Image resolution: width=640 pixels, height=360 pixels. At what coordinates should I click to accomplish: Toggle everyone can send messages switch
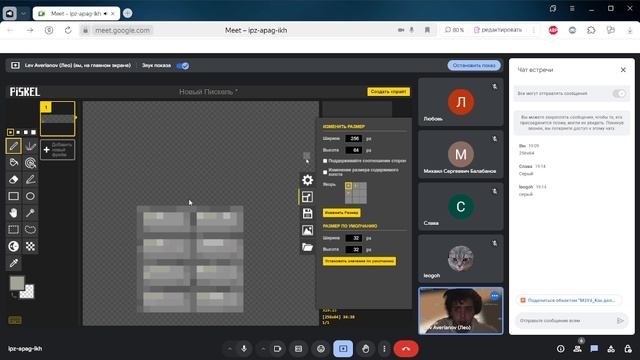[x=619, y=93]
